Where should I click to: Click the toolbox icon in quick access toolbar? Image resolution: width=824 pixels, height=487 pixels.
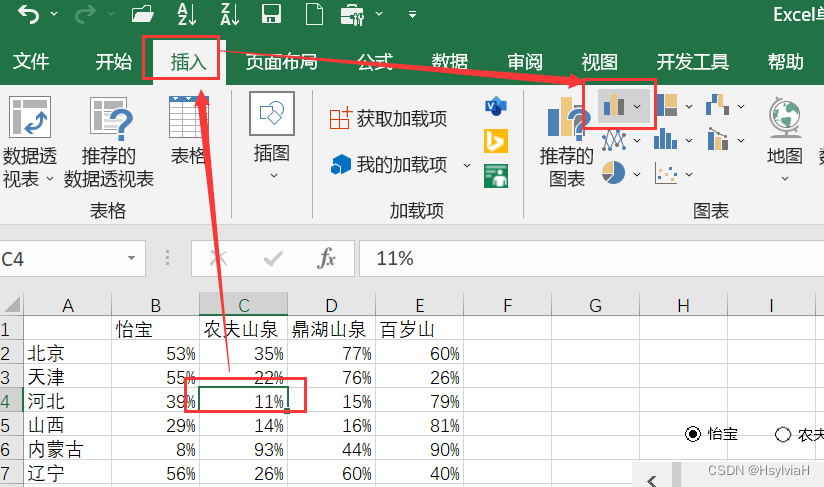tap(352, 15)
